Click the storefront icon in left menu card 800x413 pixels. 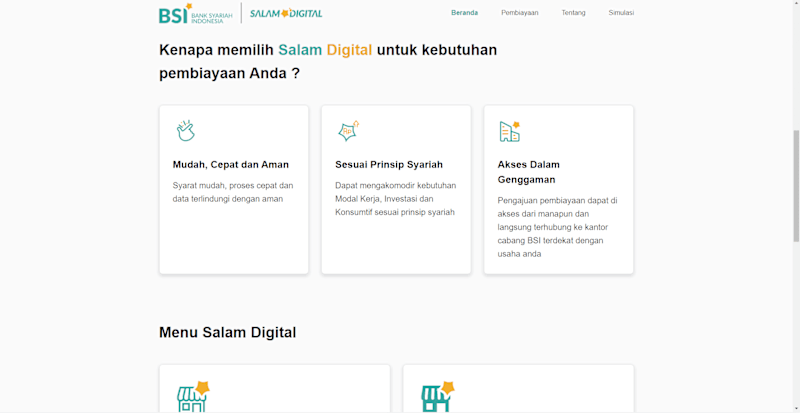[x=193, y=396]
